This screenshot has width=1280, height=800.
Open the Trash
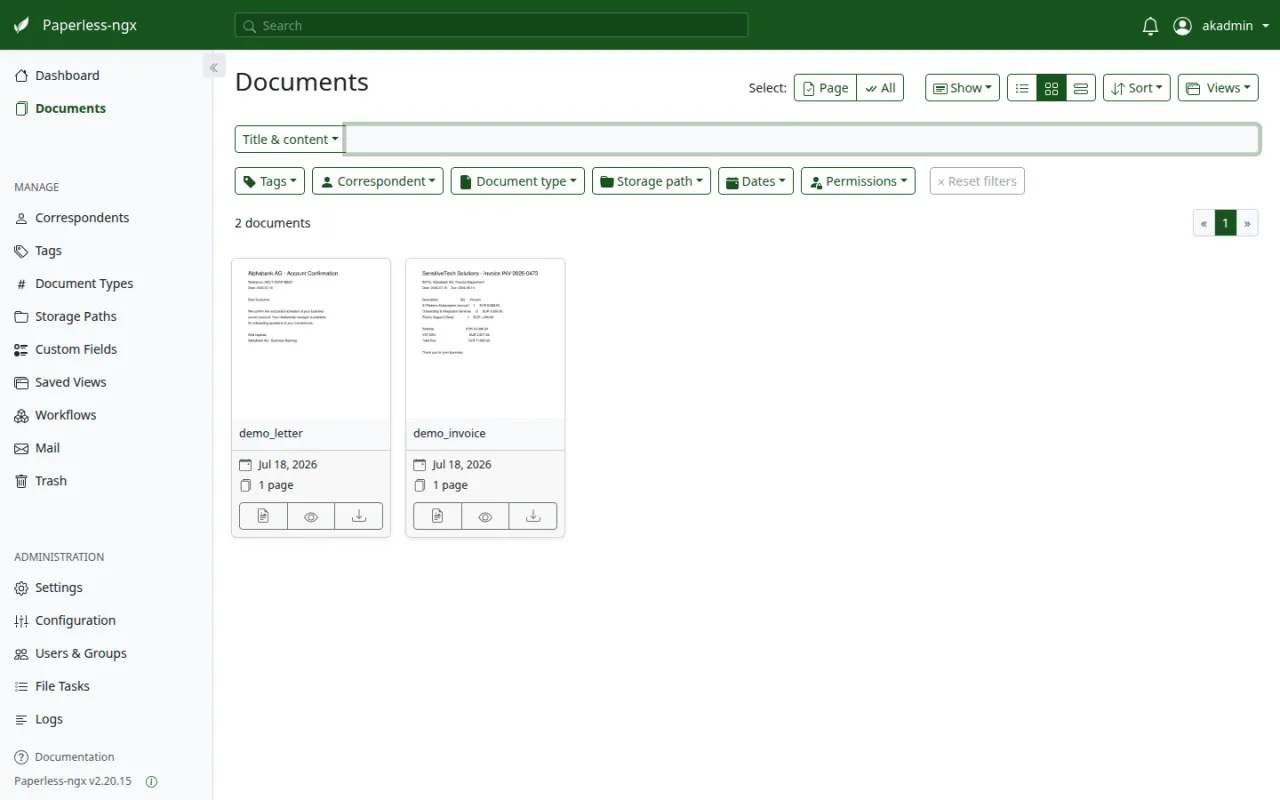point(51,482)
